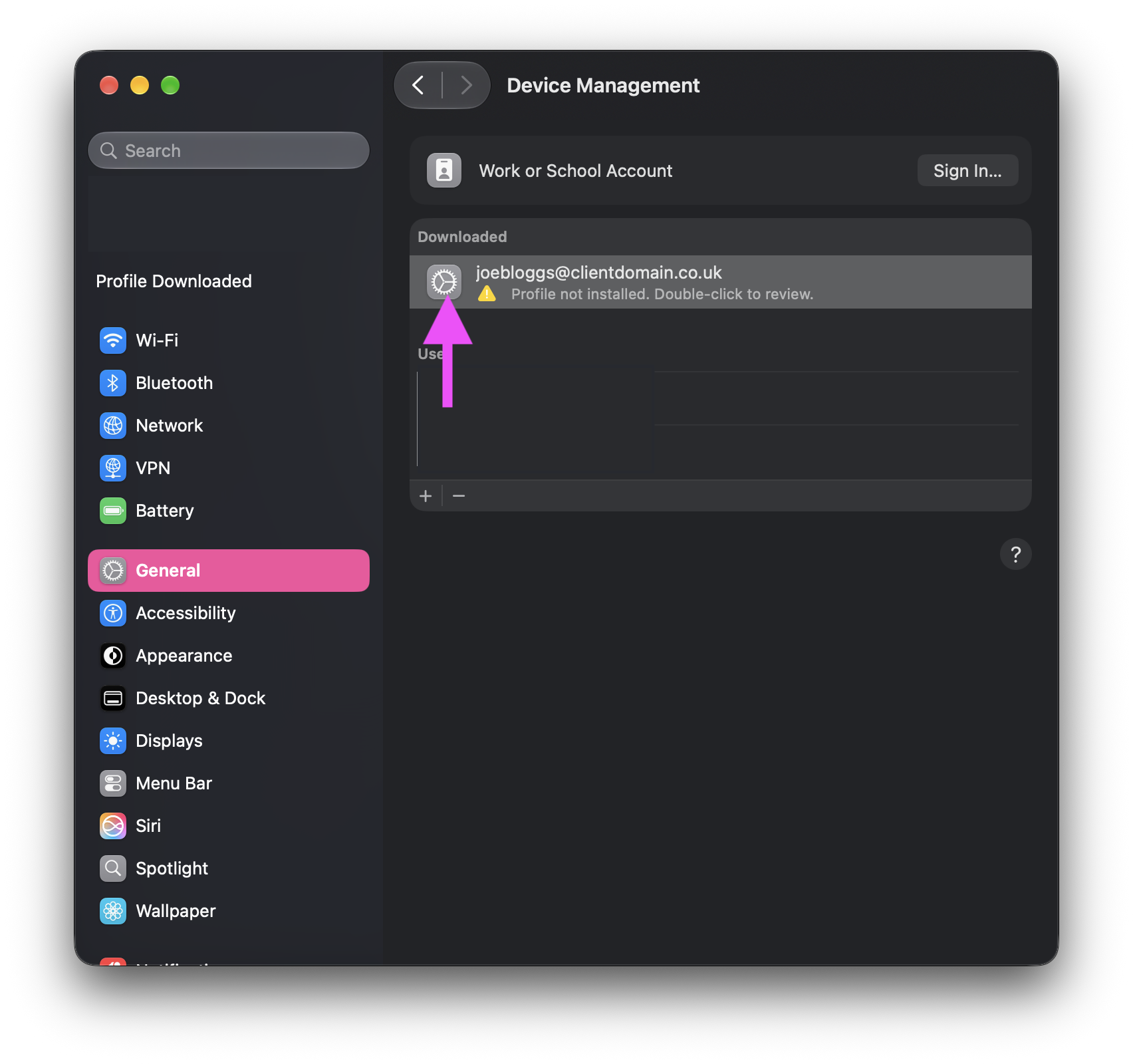This screenshot has height=1064, width=1133.
Task: Click the Bluetooth sidebar icon
Action: click(113, 383)
